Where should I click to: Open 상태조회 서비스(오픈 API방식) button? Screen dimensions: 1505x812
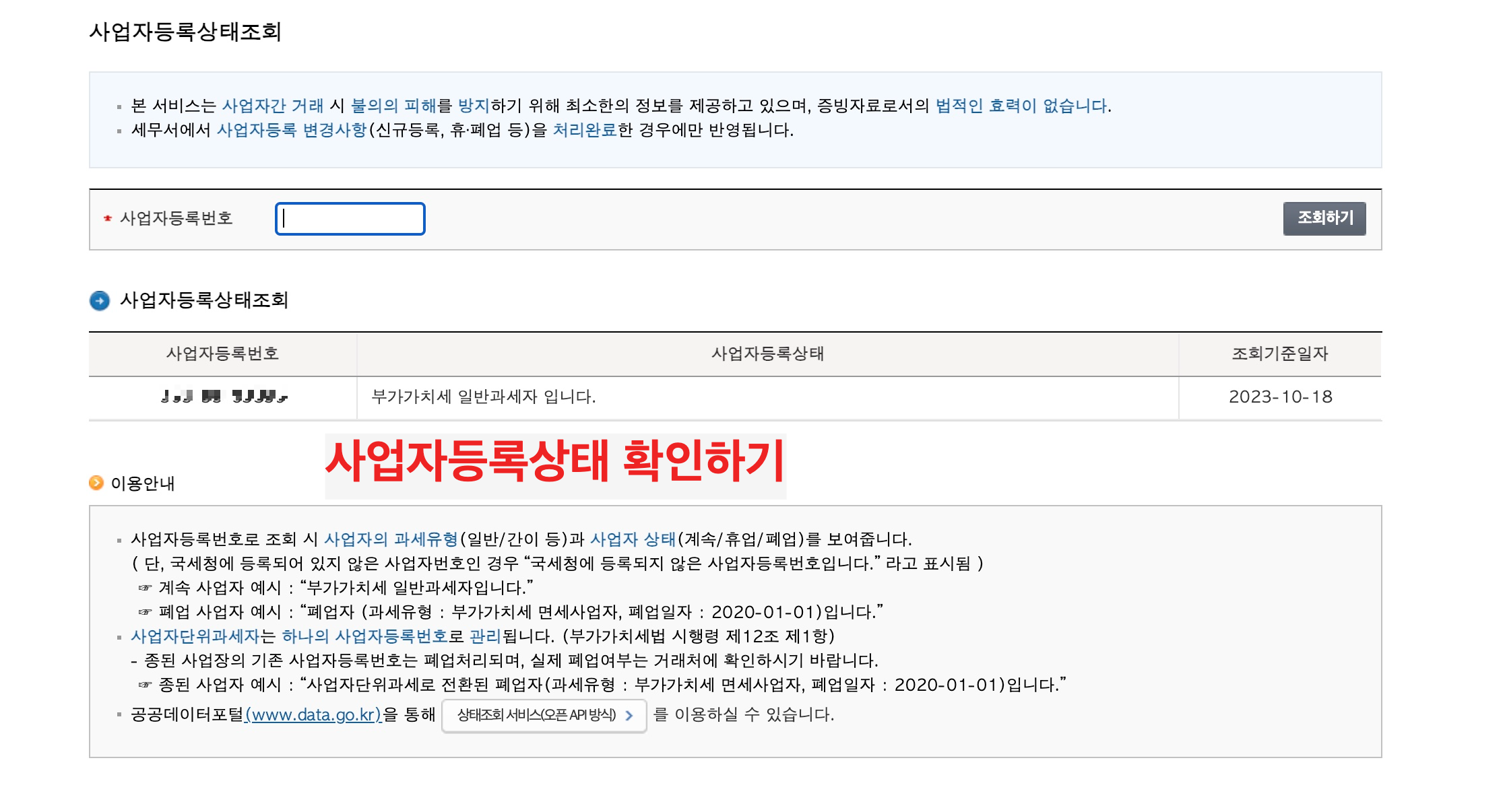click(537, 715)
